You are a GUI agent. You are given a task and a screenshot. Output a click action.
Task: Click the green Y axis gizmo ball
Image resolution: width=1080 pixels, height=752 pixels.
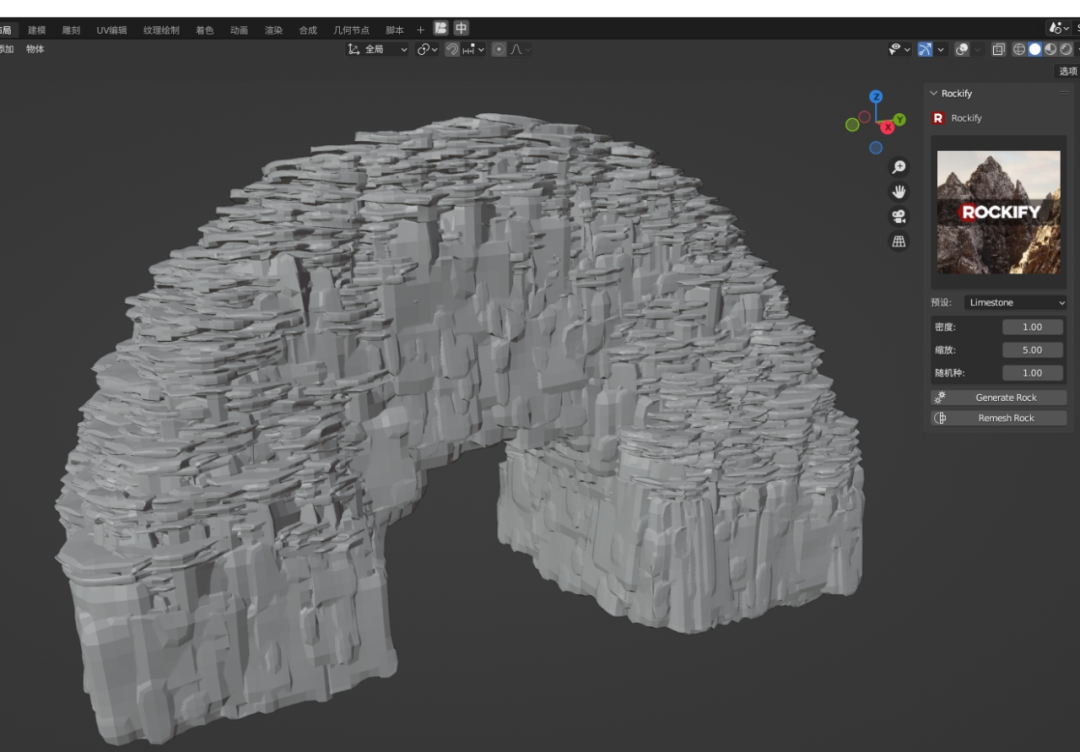899,120
